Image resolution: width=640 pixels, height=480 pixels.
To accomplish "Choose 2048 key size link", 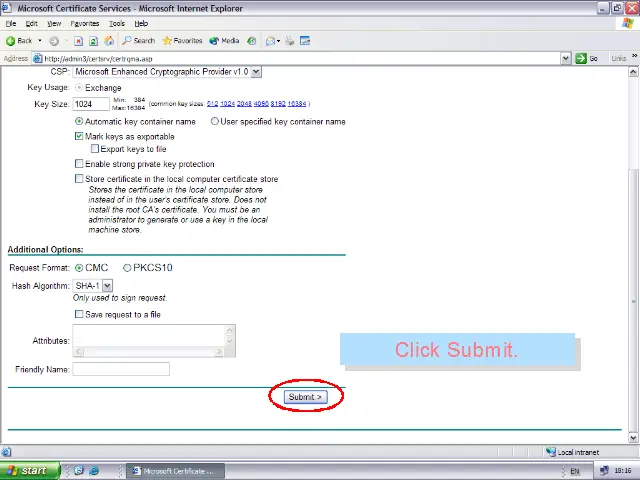I will point(244,104).
